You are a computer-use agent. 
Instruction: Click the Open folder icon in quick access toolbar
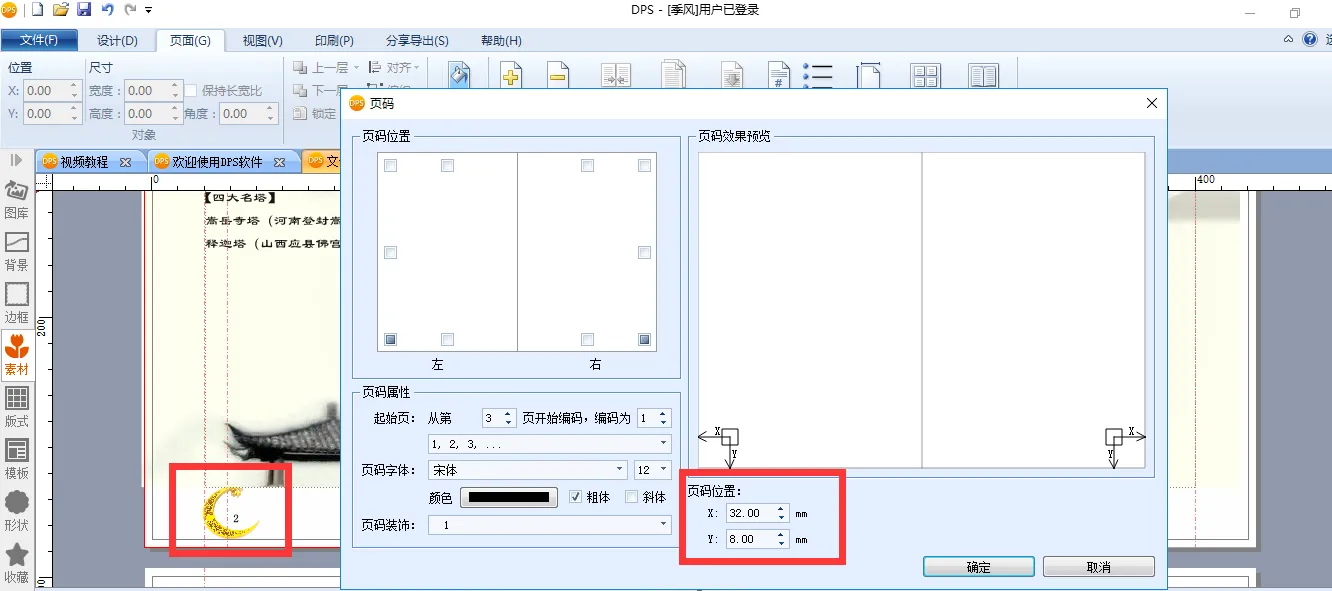coord(61,10)
